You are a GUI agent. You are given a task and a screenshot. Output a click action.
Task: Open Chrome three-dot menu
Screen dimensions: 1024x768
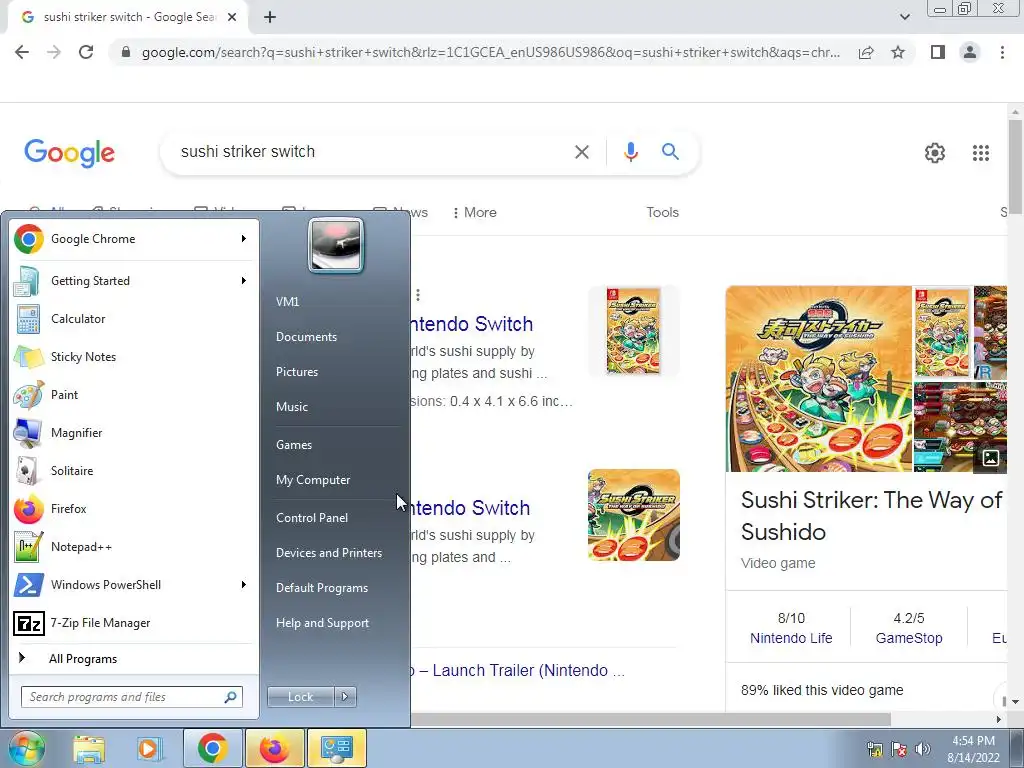point(1002,52)
